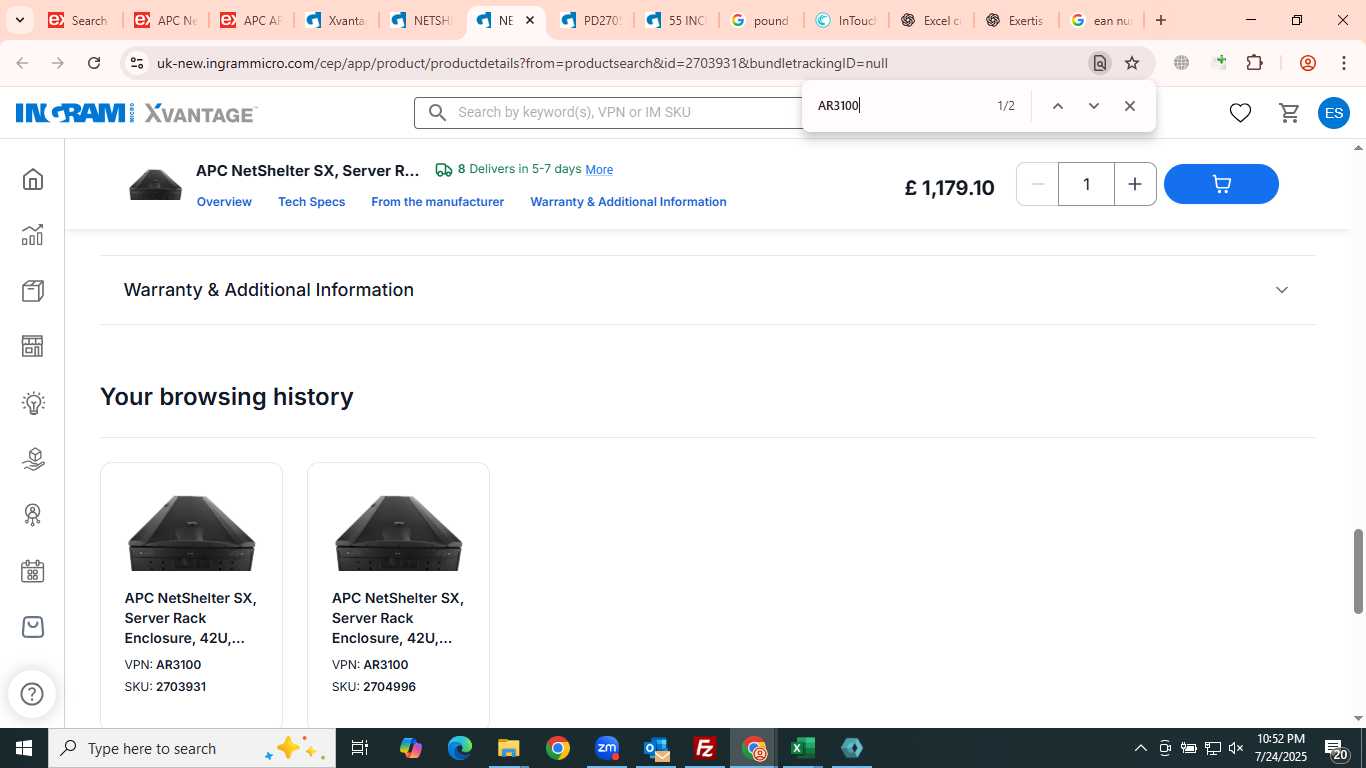This screenshot has height=768, width=1366.
Task: Jump to the Overview section
Action: click(224, 202)
